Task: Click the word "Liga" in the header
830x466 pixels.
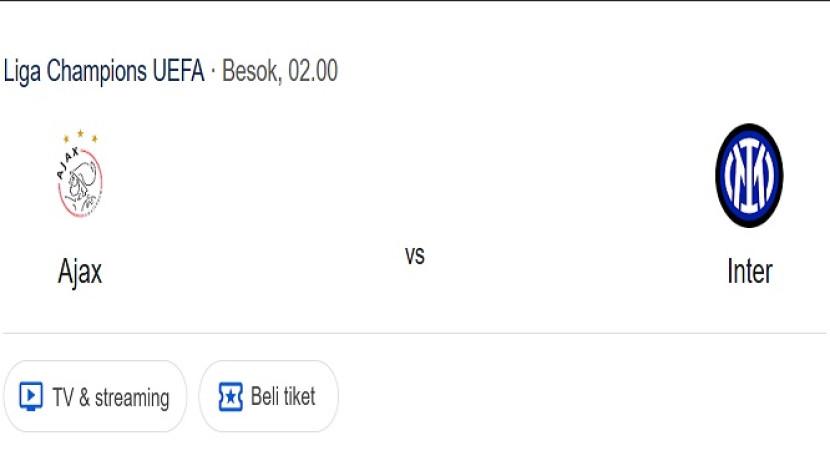Action: [23, 71]
